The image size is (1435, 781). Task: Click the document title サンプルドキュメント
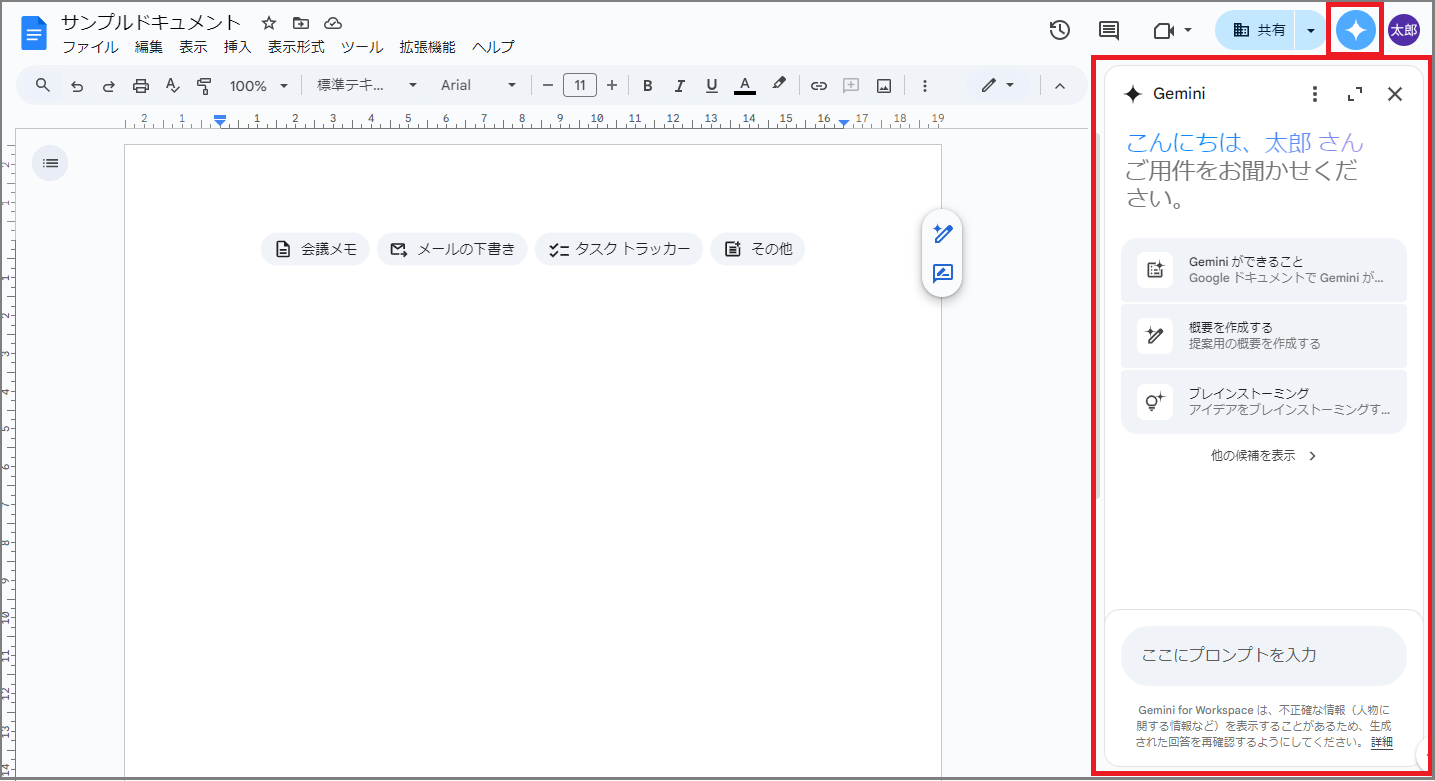(151, 22)
